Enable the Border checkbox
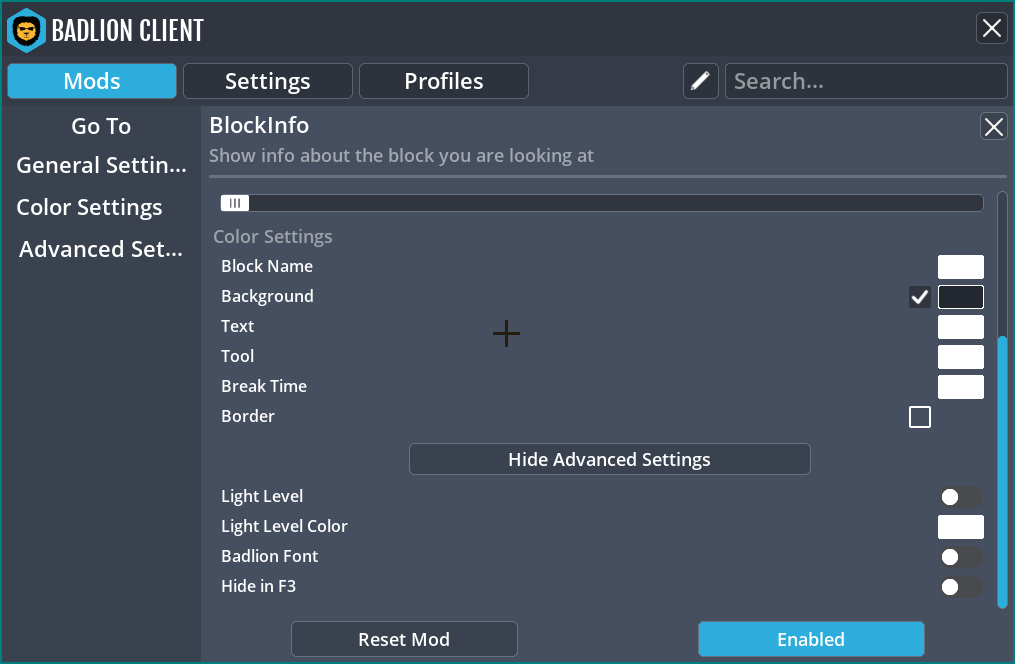1015x664 pixels. pos(920,417)
